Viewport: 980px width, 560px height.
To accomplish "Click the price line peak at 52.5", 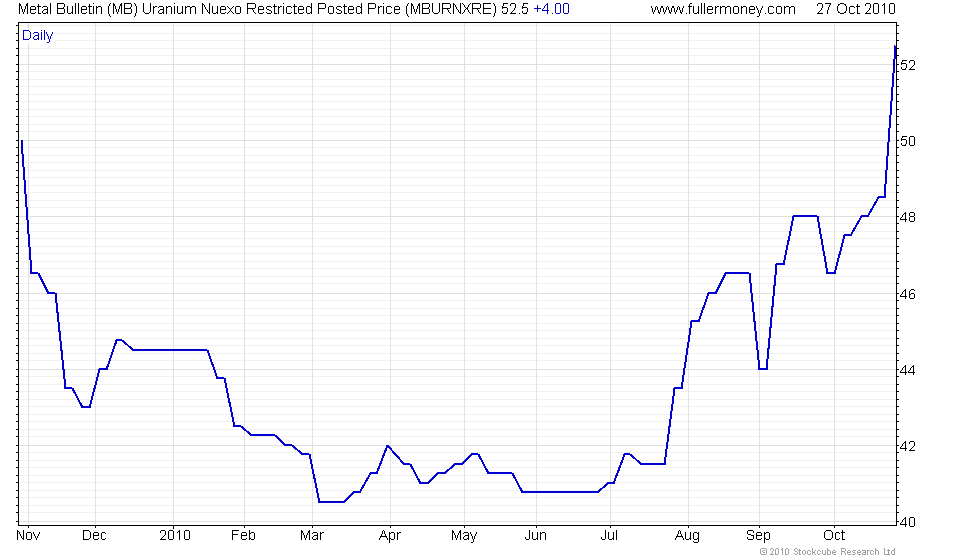I will 895,47.
